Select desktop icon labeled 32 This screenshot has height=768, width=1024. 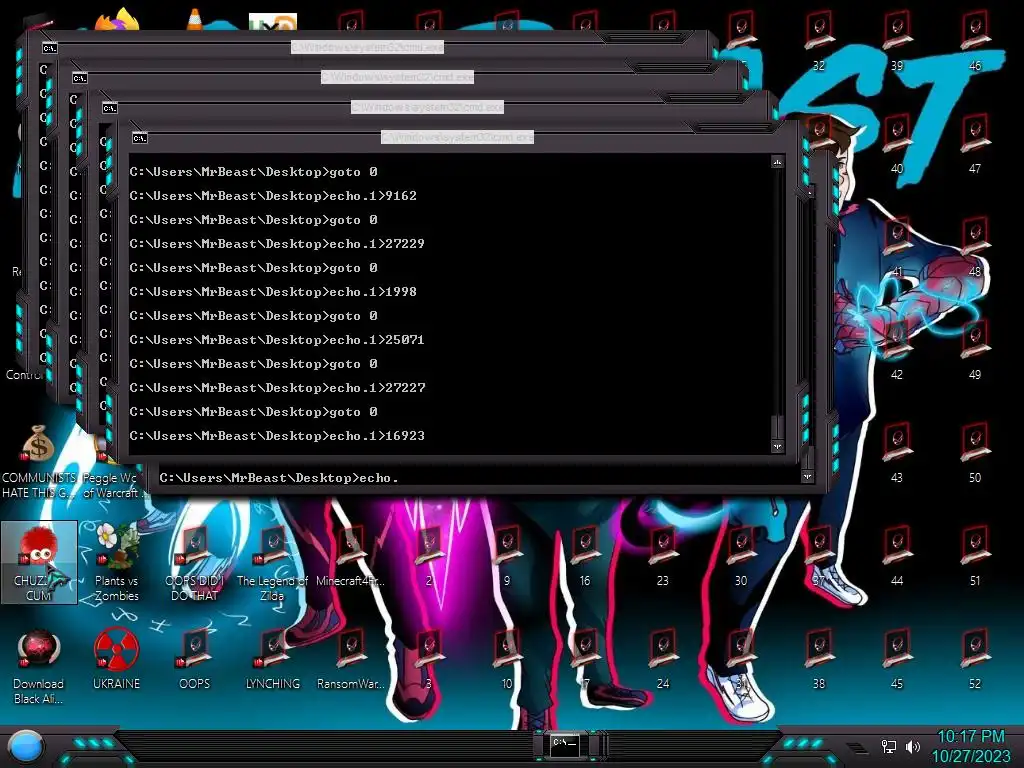(x=819, y=41)
